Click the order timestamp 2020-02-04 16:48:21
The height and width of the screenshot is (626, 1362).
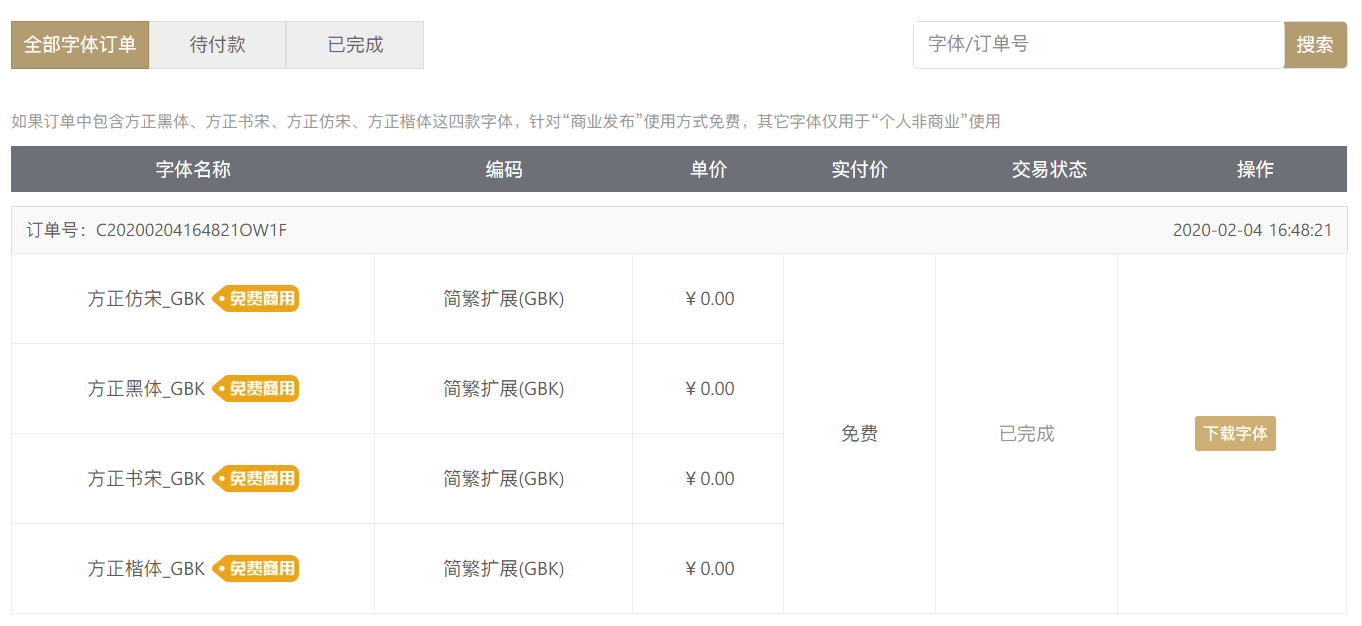(x=1252, y=230)
